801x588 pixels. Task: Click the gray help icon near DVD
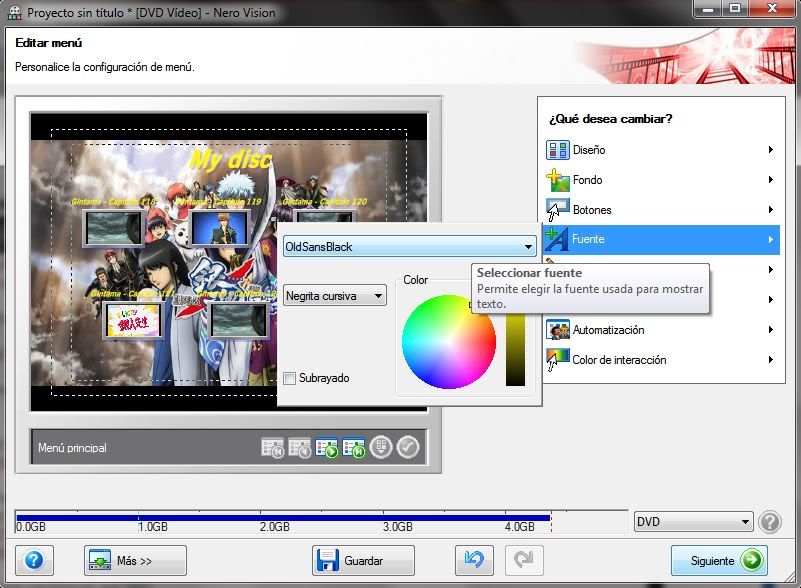click(770, 522)
